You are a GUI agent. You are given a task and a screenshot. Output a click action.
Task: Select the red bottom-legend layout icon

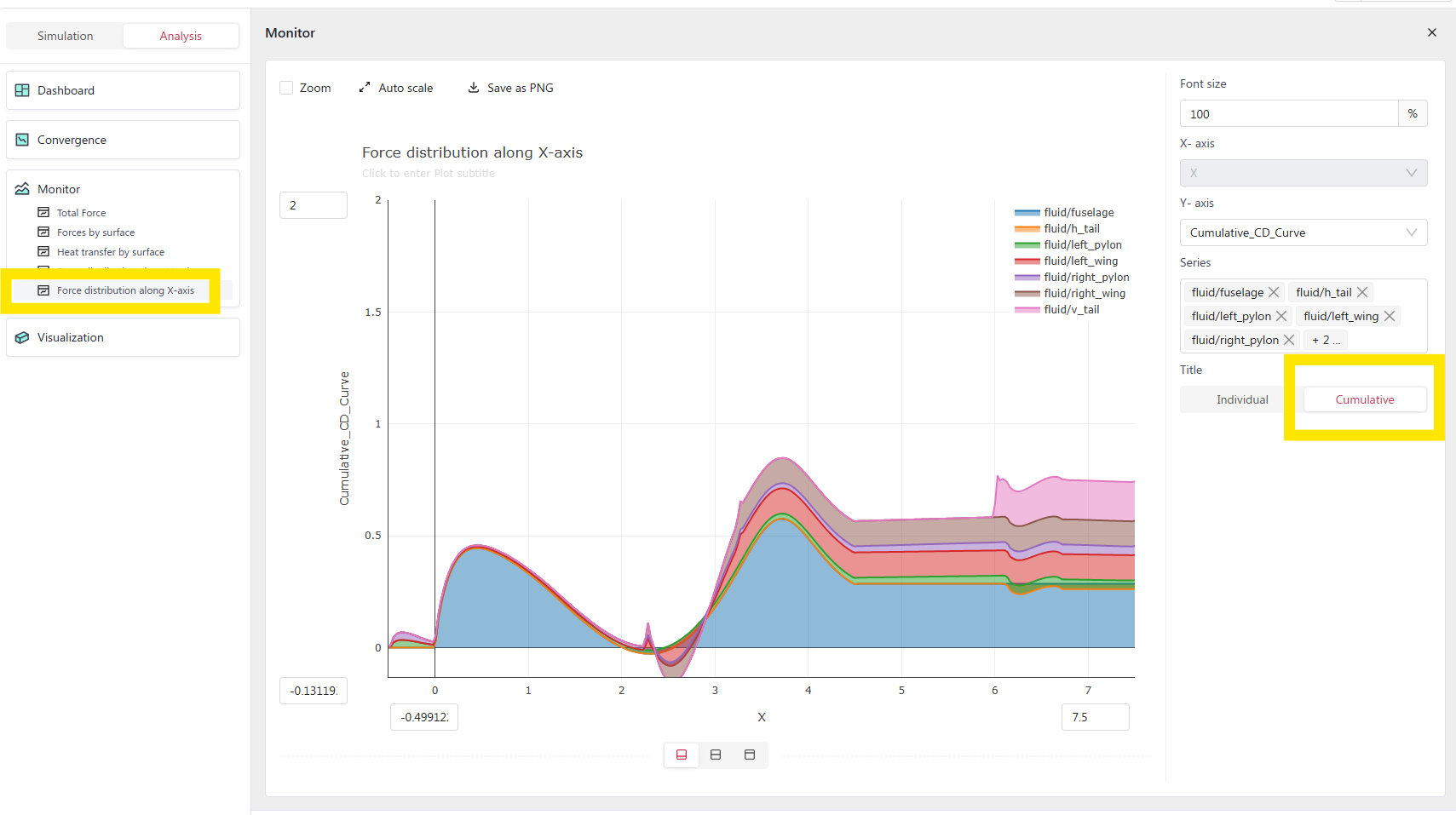coord(682,755)
